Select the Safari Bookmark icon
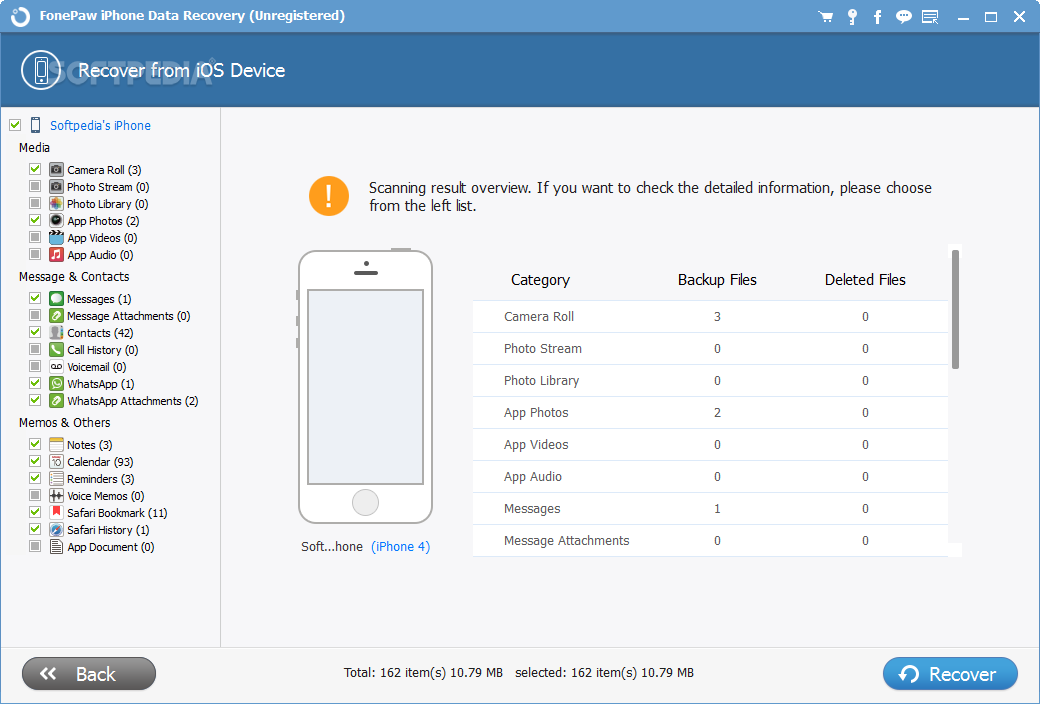The image size is (1040, 704). tap(56, 513)
